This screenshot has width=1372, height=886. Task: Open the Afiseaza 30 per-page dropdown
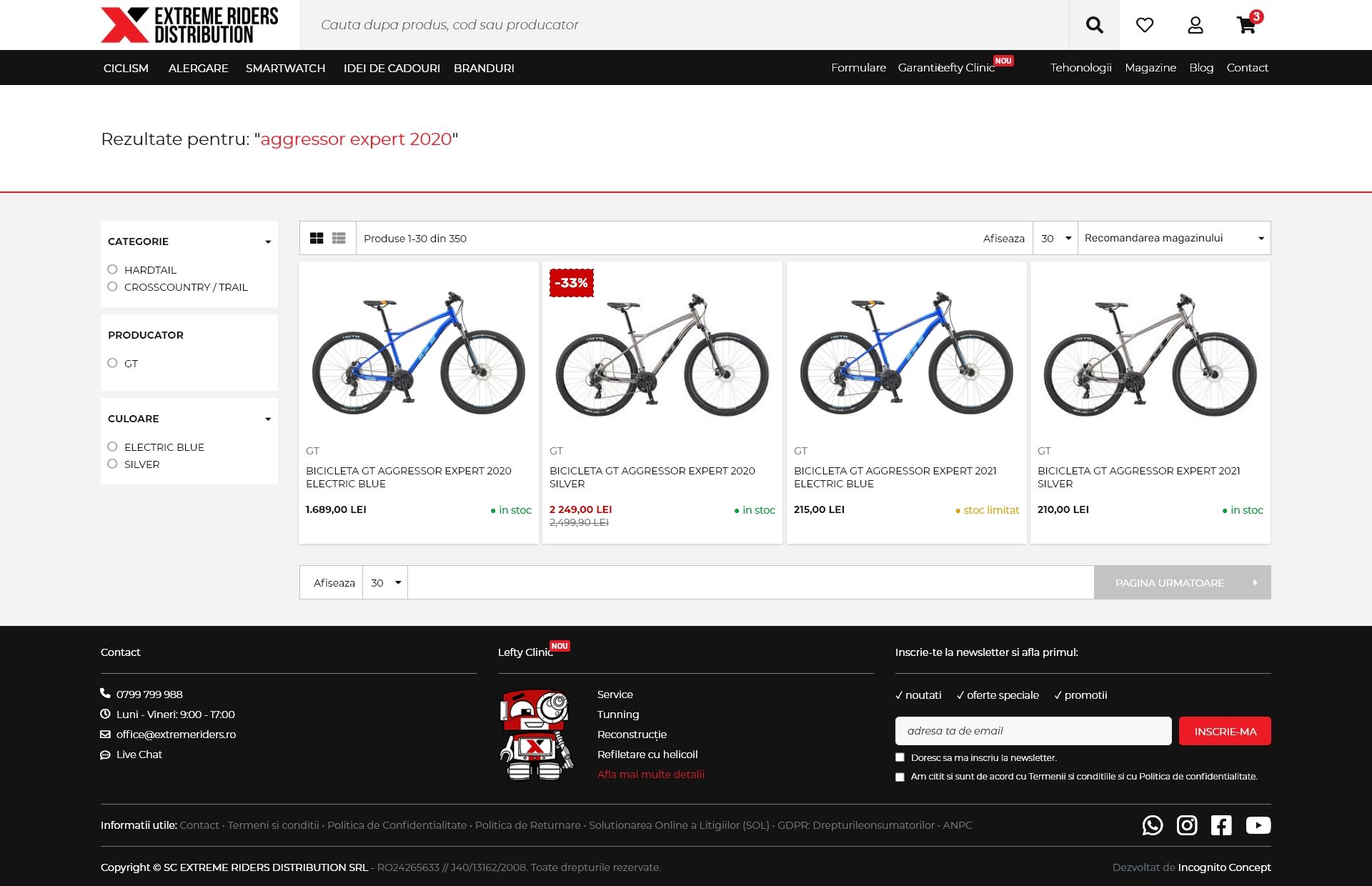point(1055,238)
